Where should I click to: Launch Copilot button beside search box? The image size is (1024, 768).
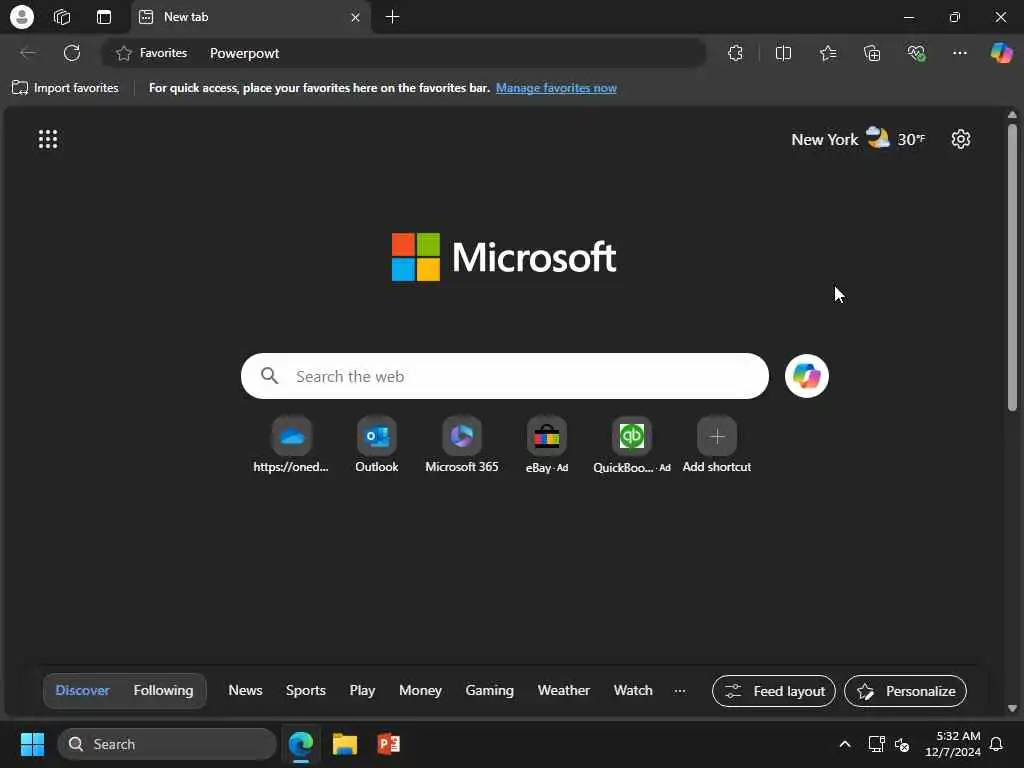pyautogui.click(x=807, y=376)
